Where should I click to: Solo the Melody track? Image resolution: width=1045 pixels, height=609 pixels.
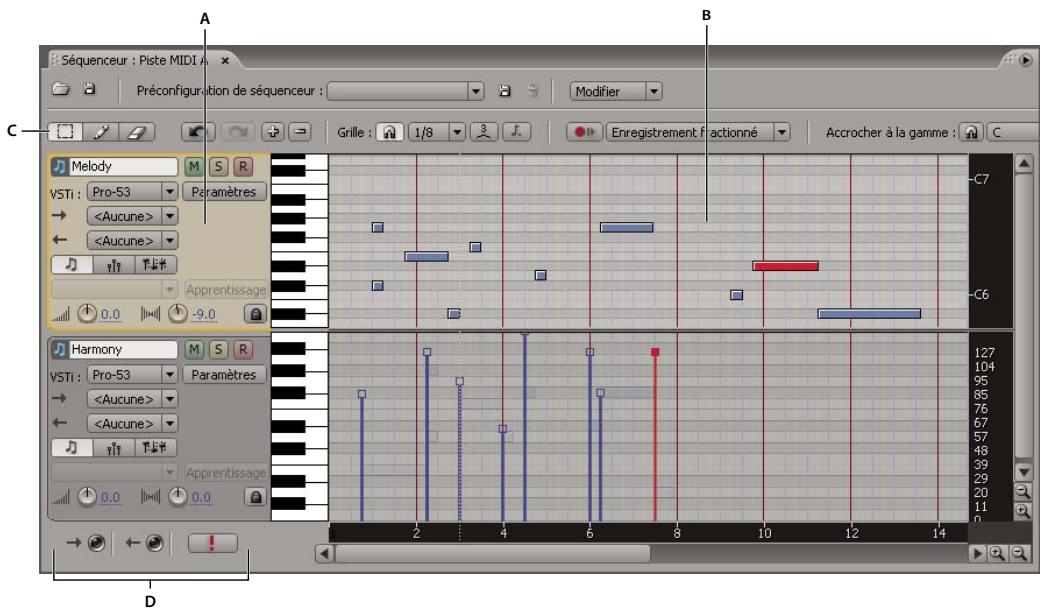point(218,167)
